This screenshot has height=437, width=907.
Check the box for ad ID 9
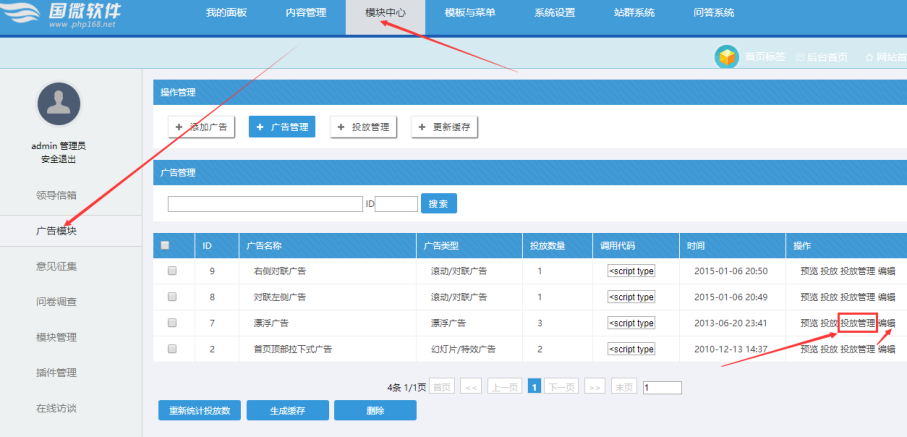tap(172, 271)
